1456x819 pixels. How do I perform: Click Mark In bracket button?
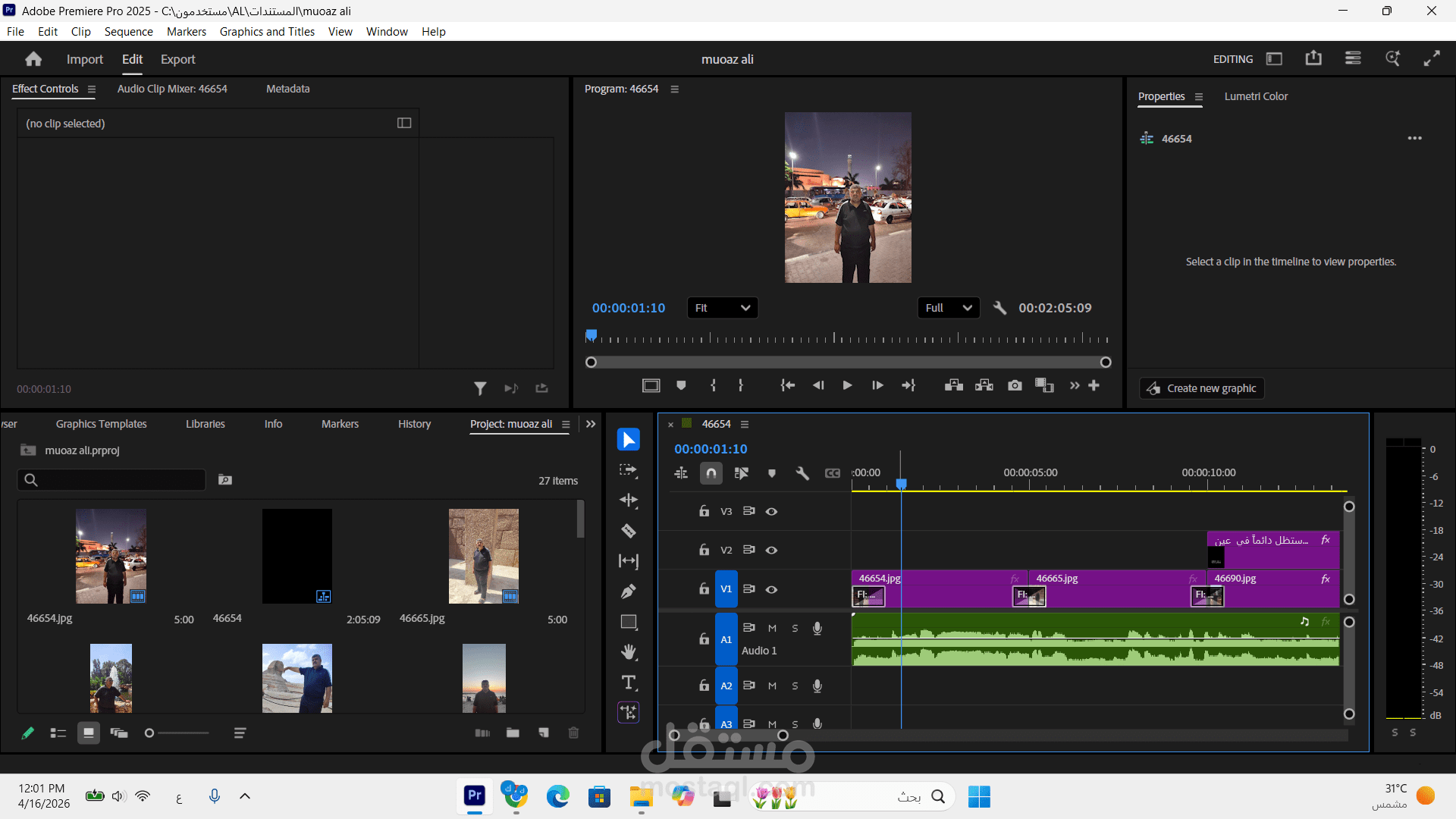tap(713, 385)
